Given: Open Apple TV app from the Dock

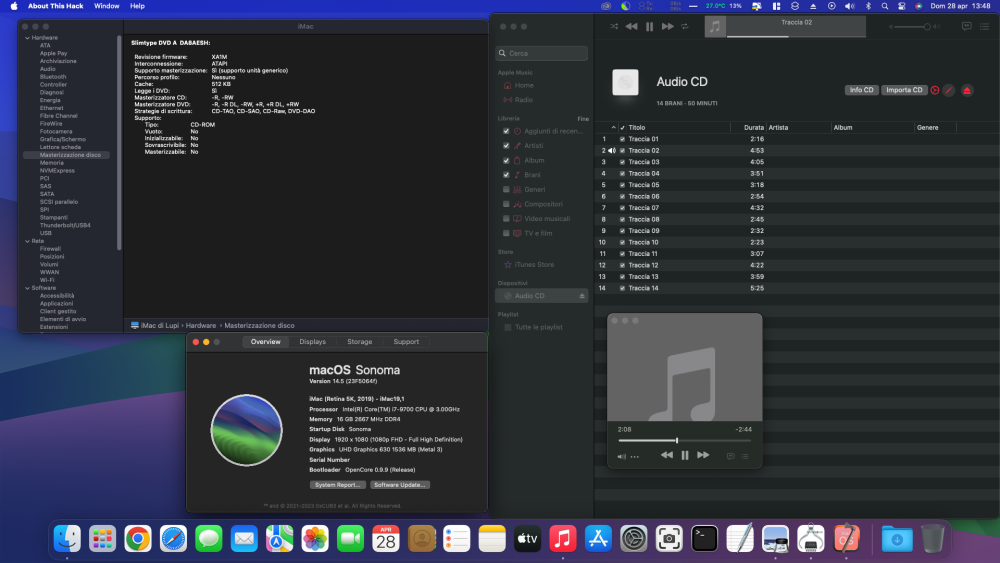Looking at the screenshot, I should pyautogui.click(x=527, y=539).
